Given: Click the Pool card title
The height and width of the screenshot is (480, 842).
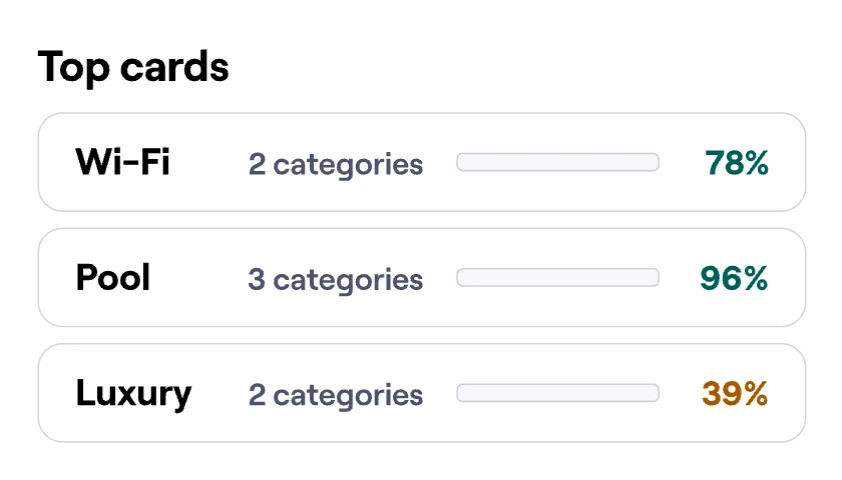Looking at the screenshot, I should pyautogui.click(x=113, y=278).
